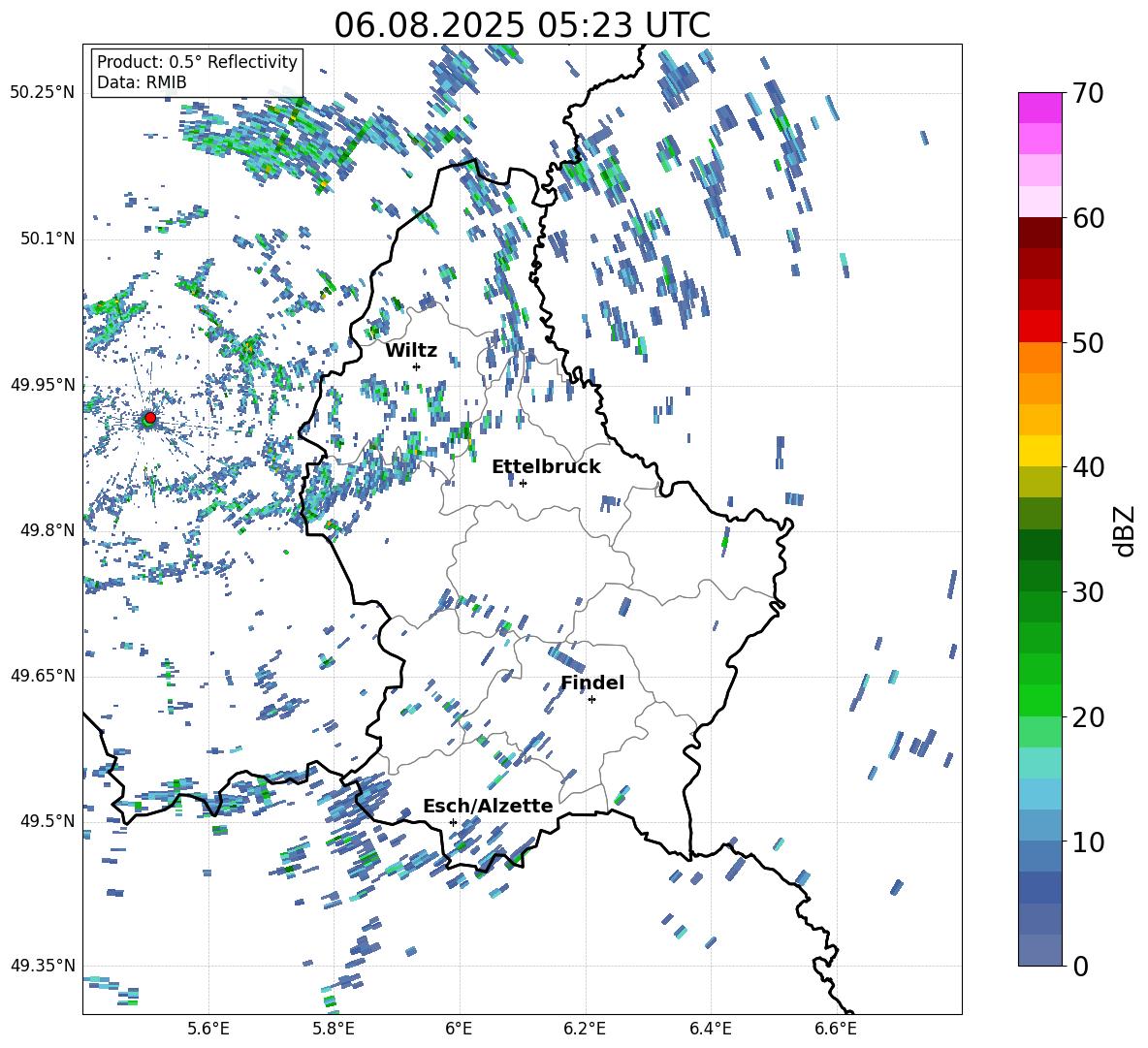Click the 30 colorbar tick label

point(1087,592)
